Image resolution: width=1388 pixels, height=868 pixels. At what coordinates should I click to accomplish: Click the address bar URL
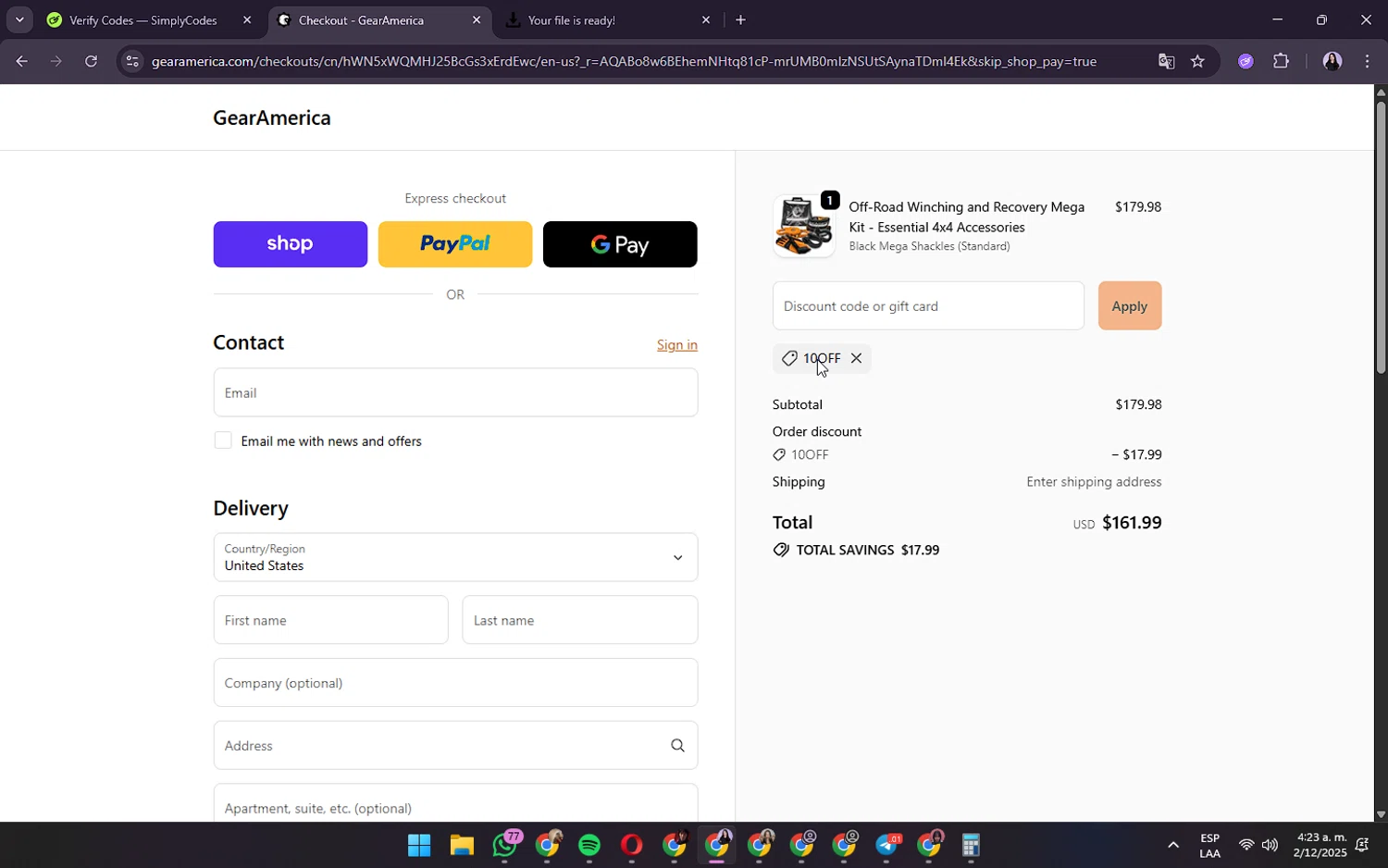624,61
